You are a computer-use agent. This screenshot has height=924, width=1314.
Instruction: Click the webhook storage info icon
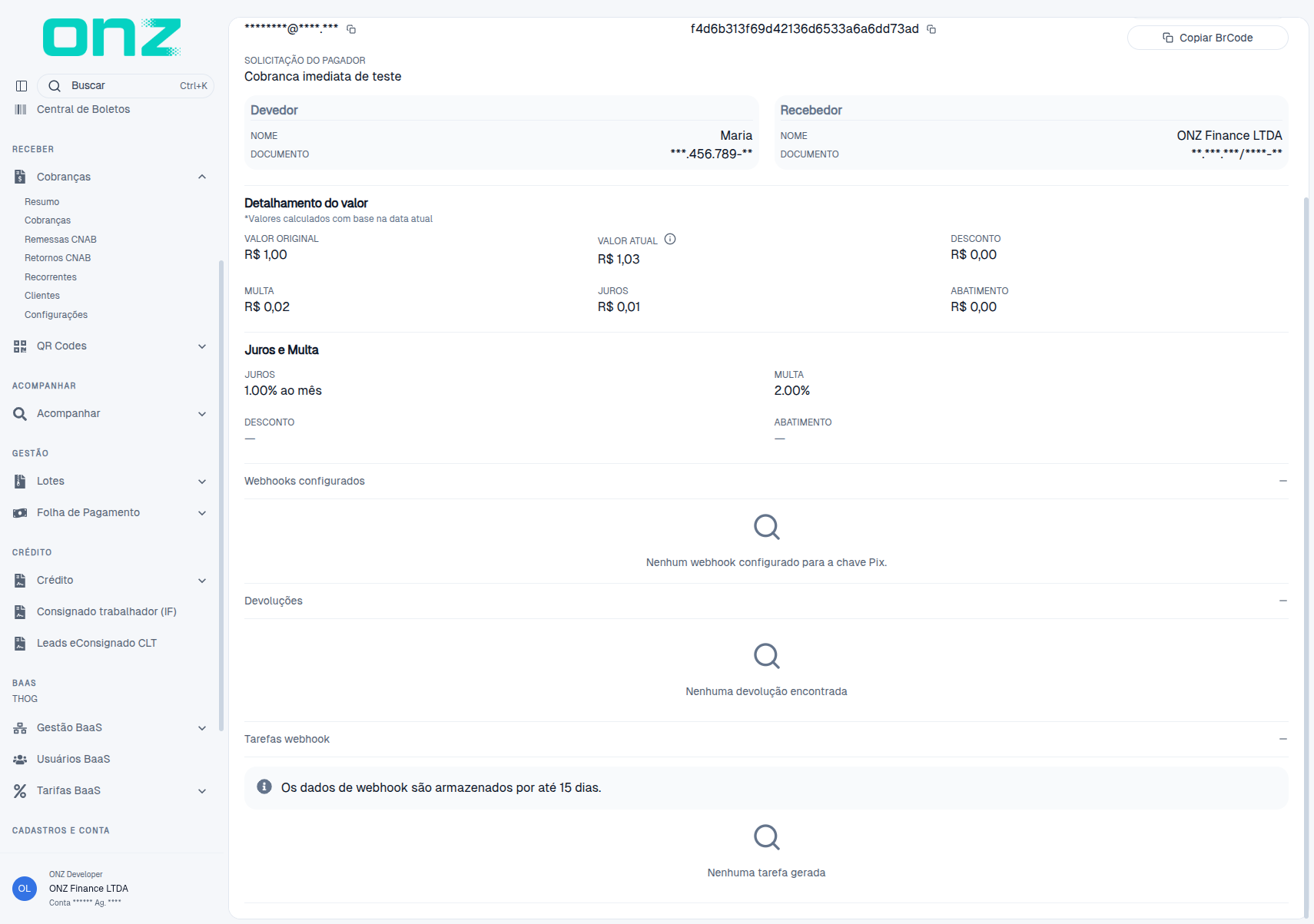pyautogui.click(x=264, y=787)
